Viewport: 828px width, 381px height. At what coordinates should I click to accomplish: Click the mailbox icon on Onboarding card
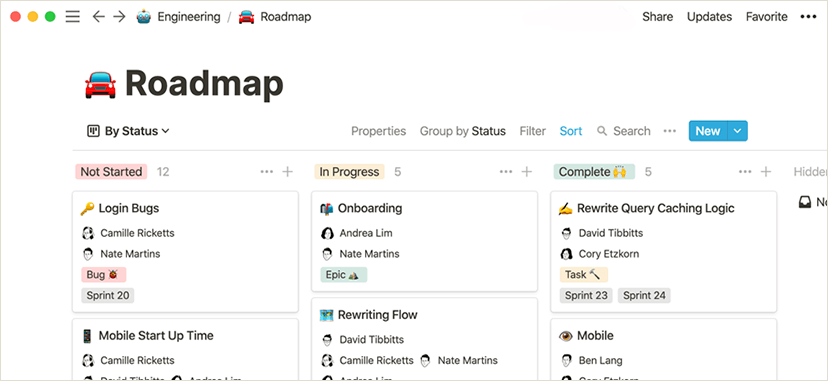pyautogui.click(x=327, y=208)
